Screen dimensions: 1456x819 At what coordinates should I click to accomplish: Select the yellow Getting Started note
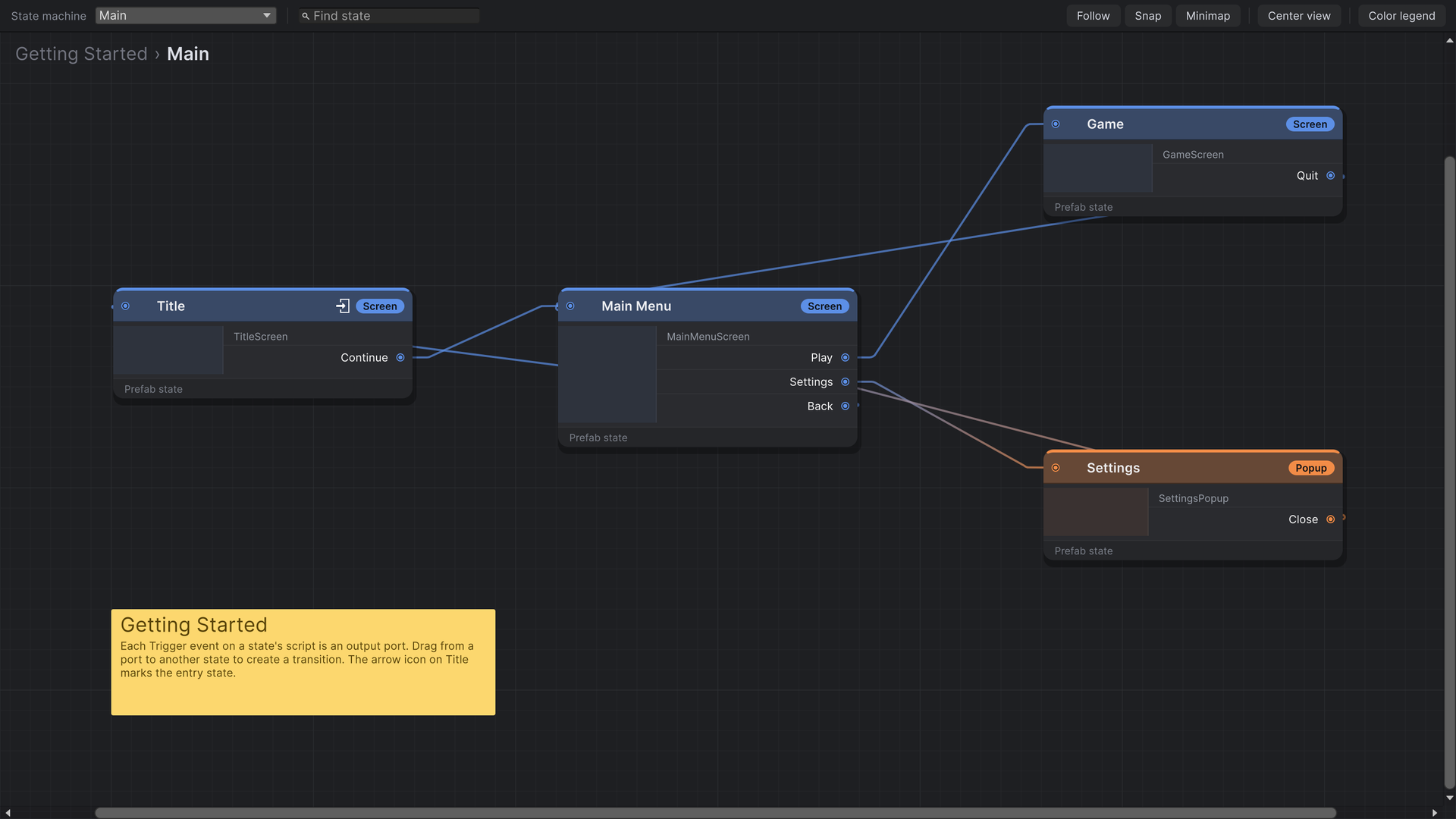click(303, 662)
